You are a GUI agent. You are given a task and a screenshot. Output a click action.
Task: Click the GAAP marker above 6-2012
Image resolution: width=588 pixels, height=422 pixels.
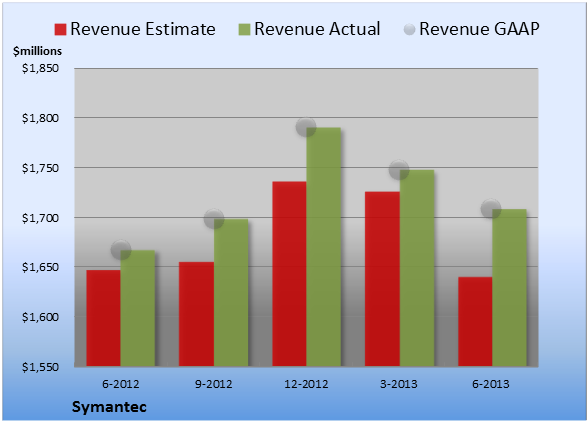(121, 249)
